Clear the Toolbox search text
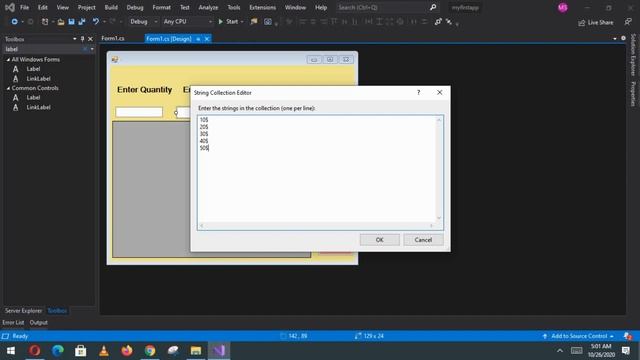Screen dimensions: 640x360 85,49
